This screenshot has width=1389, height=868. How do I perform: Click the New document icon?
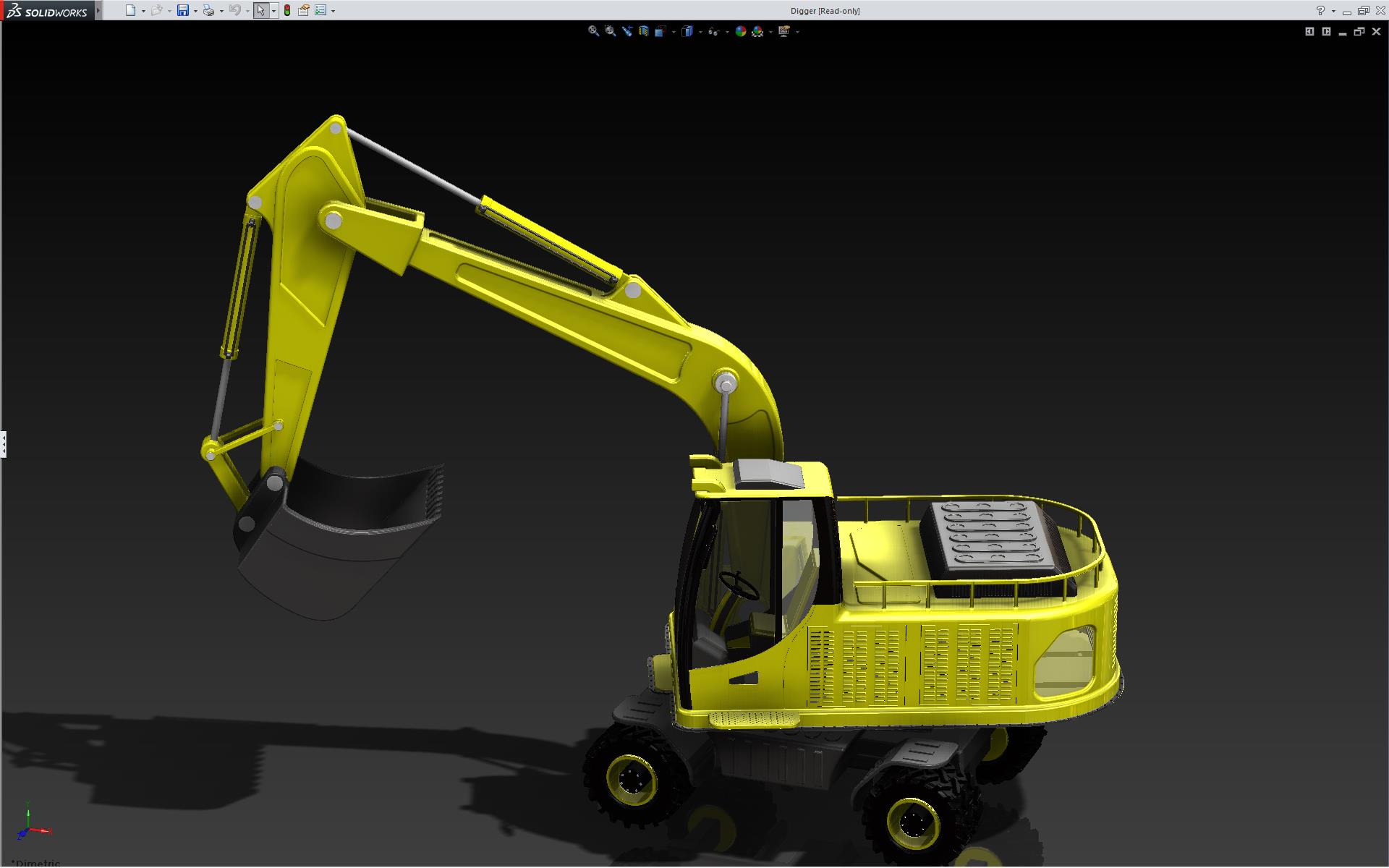point(130,10)
